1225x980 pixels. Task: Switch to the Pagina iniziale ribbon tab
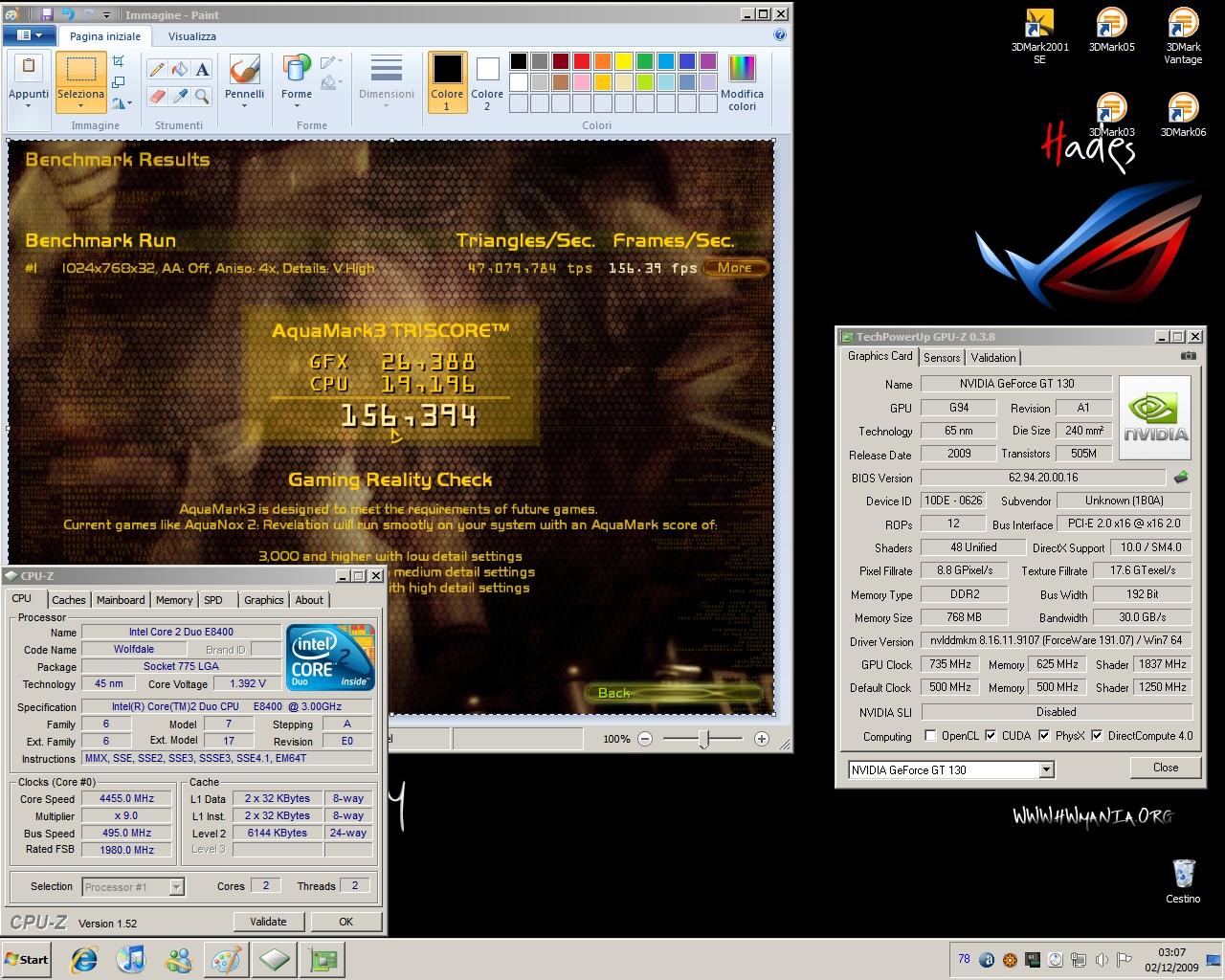(x=105, y=36)
